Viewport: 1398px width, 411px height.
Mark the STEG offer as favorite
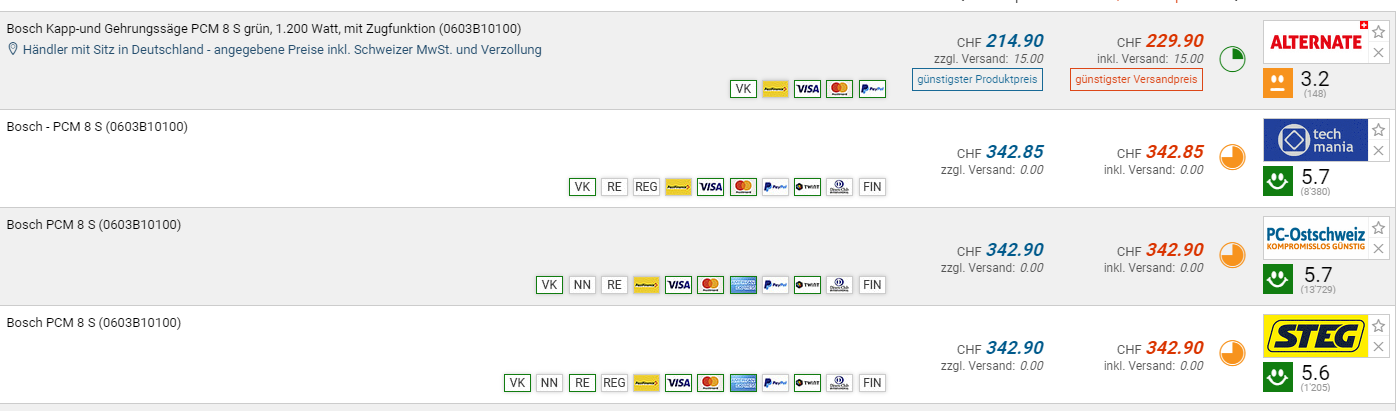point(1379,326)
